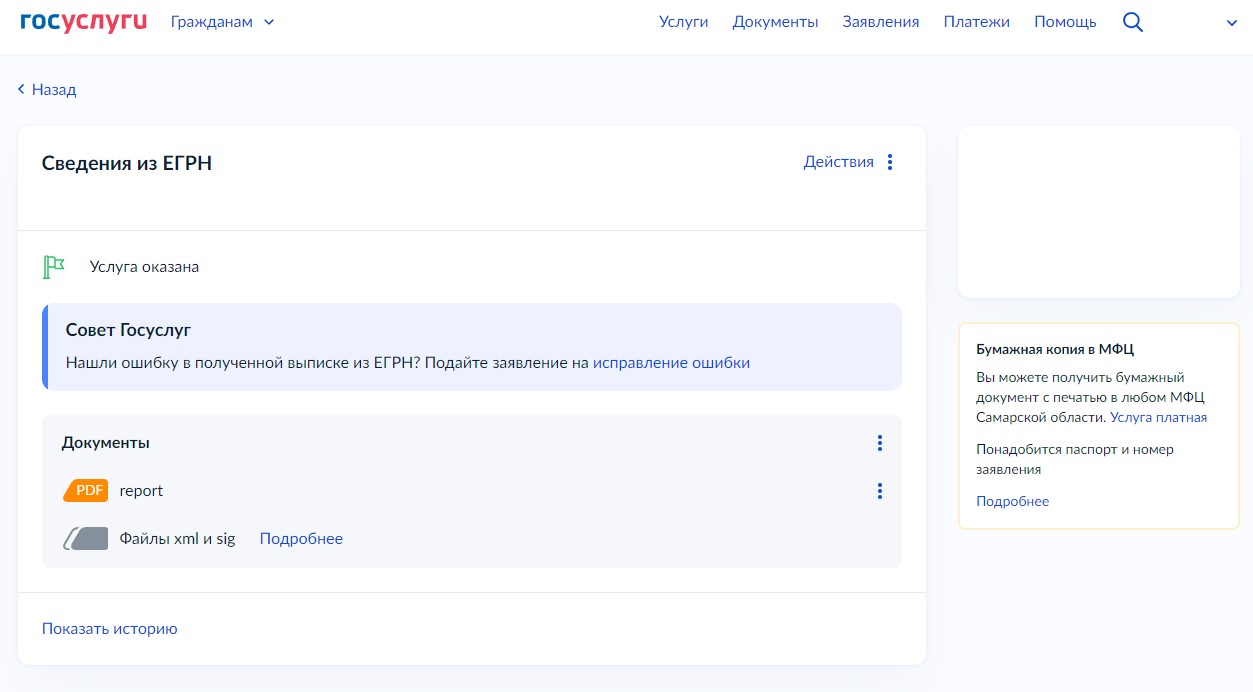Follow the Услуга платная link

point(1158,418)
